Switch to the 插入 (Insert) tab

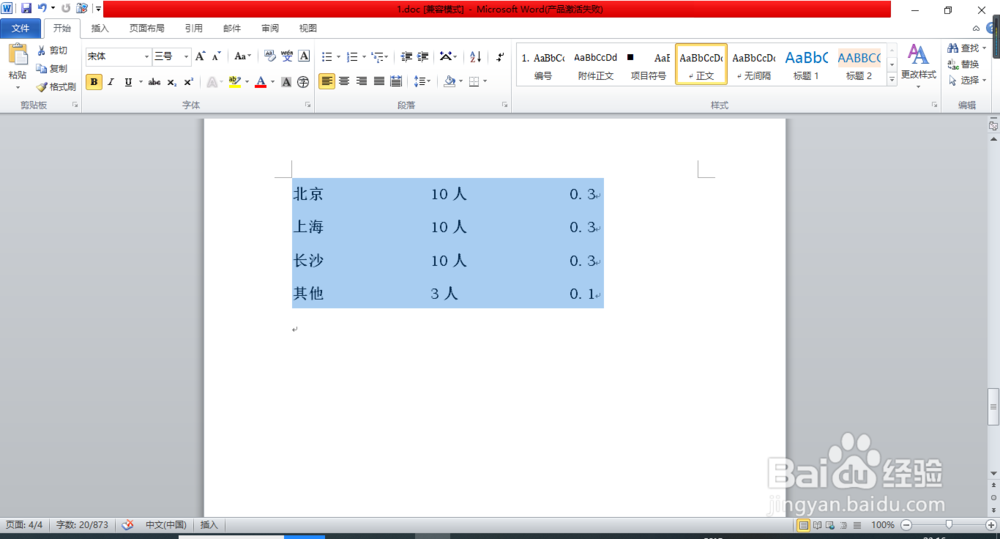(x=100, y=28)
